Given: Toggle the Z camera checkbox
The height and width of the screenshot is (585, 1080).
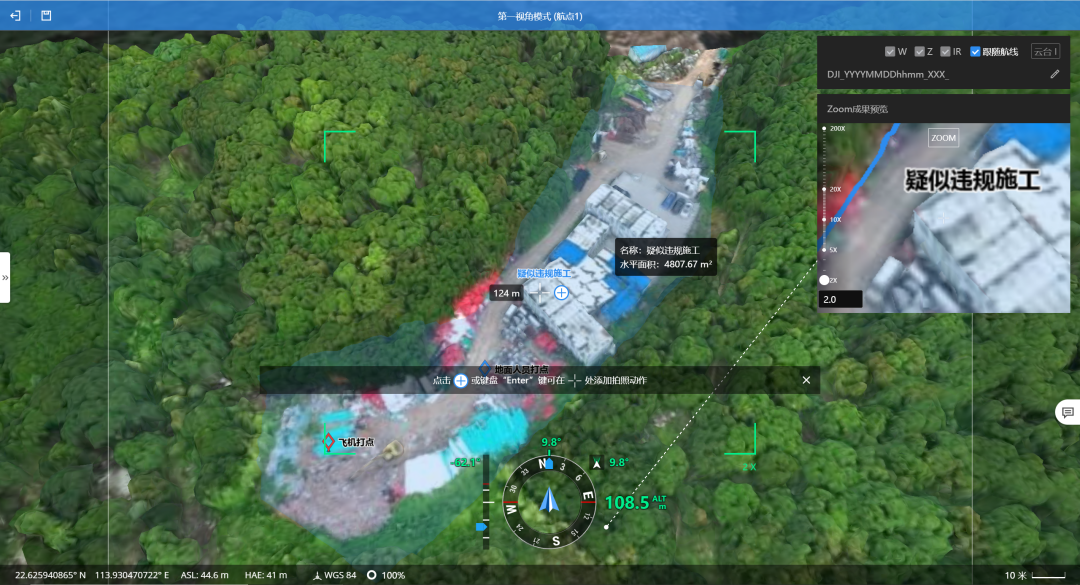Looking at the screenshot, I should coord(918,51).
